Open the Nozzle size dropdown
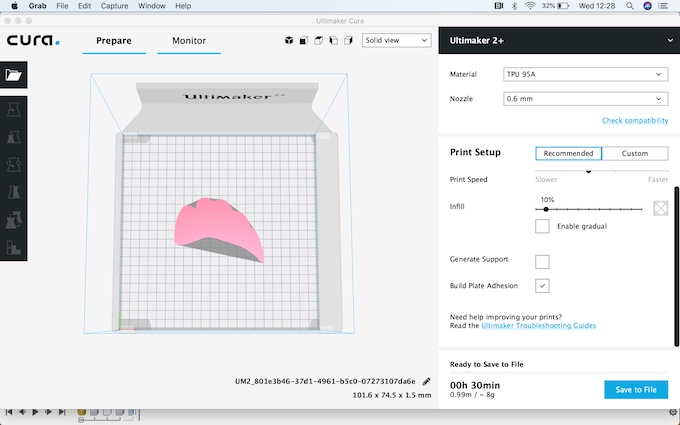 [585, 98]
